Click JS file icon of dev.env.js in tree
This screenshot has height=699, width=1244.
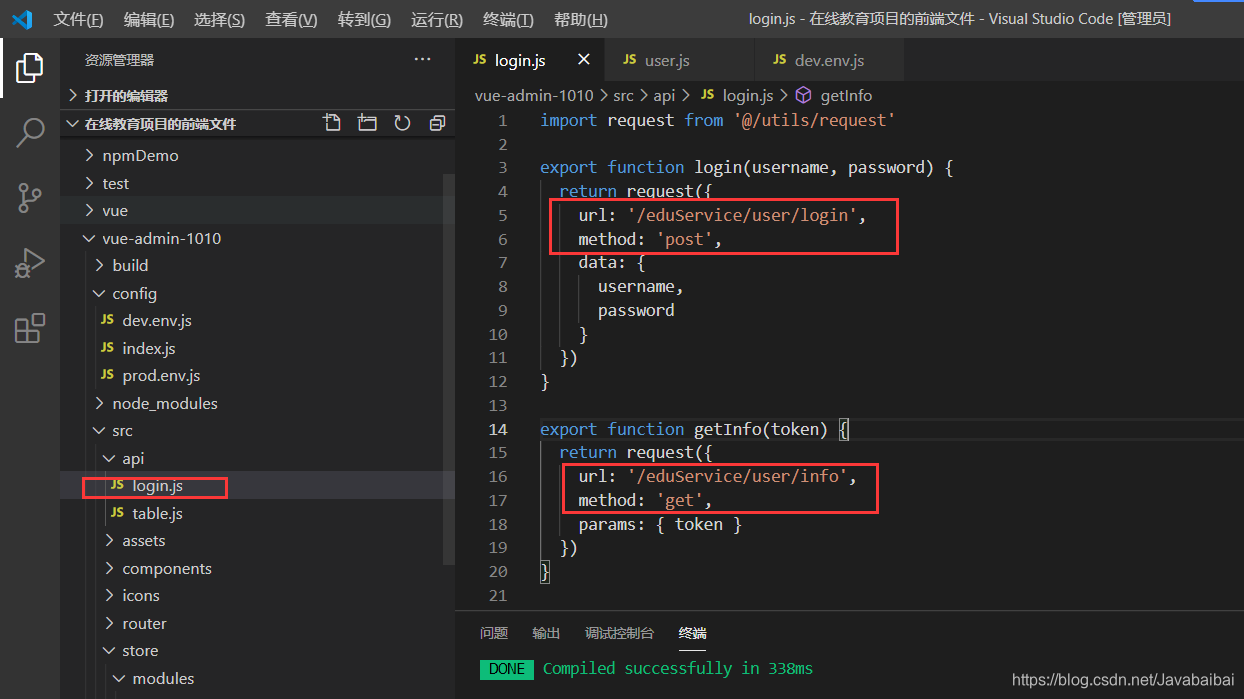click(107, 320)
